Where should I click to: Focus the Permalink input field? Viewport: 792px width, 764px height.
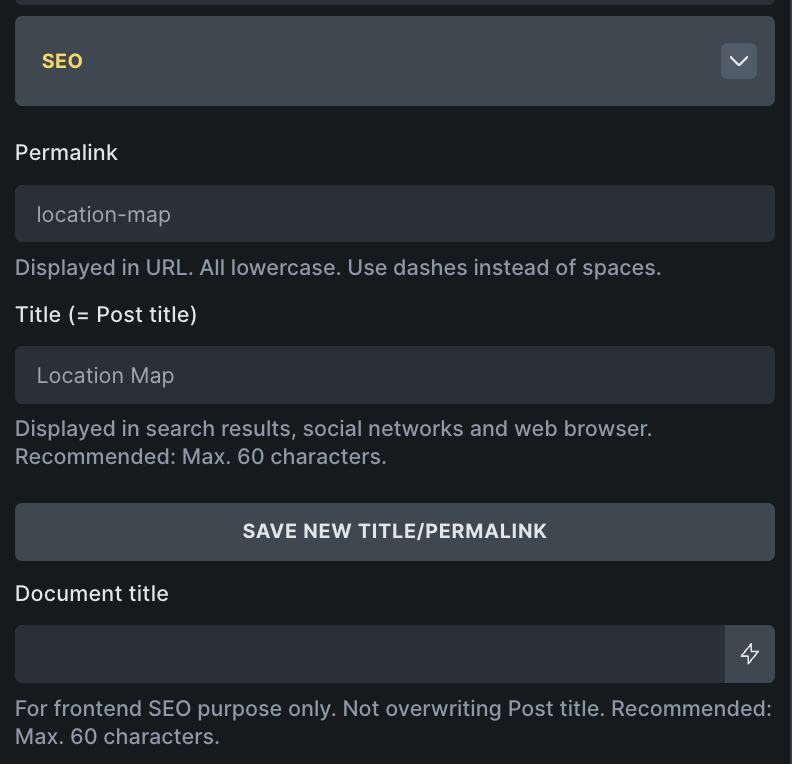394,213
